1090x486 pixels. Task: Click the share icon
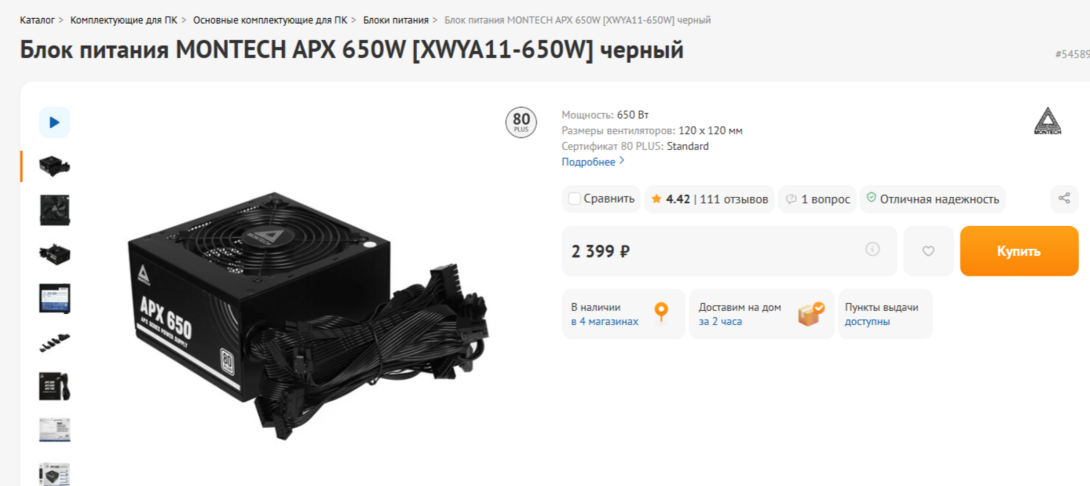coord(1064,199)
